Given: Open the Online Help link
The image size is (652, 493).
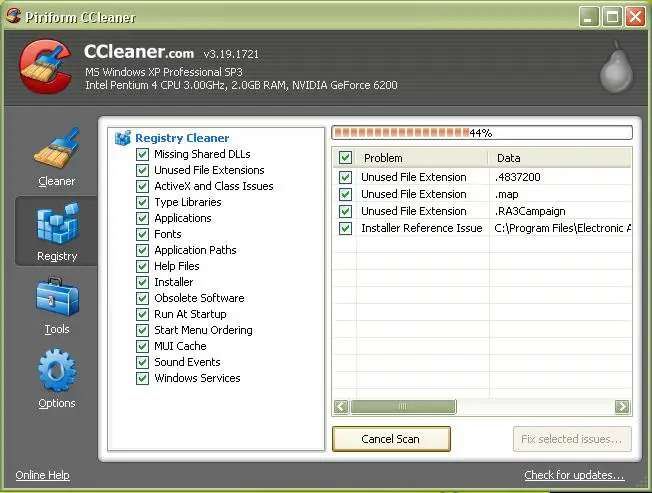Looking at the screenshot, I should point(42,475).
